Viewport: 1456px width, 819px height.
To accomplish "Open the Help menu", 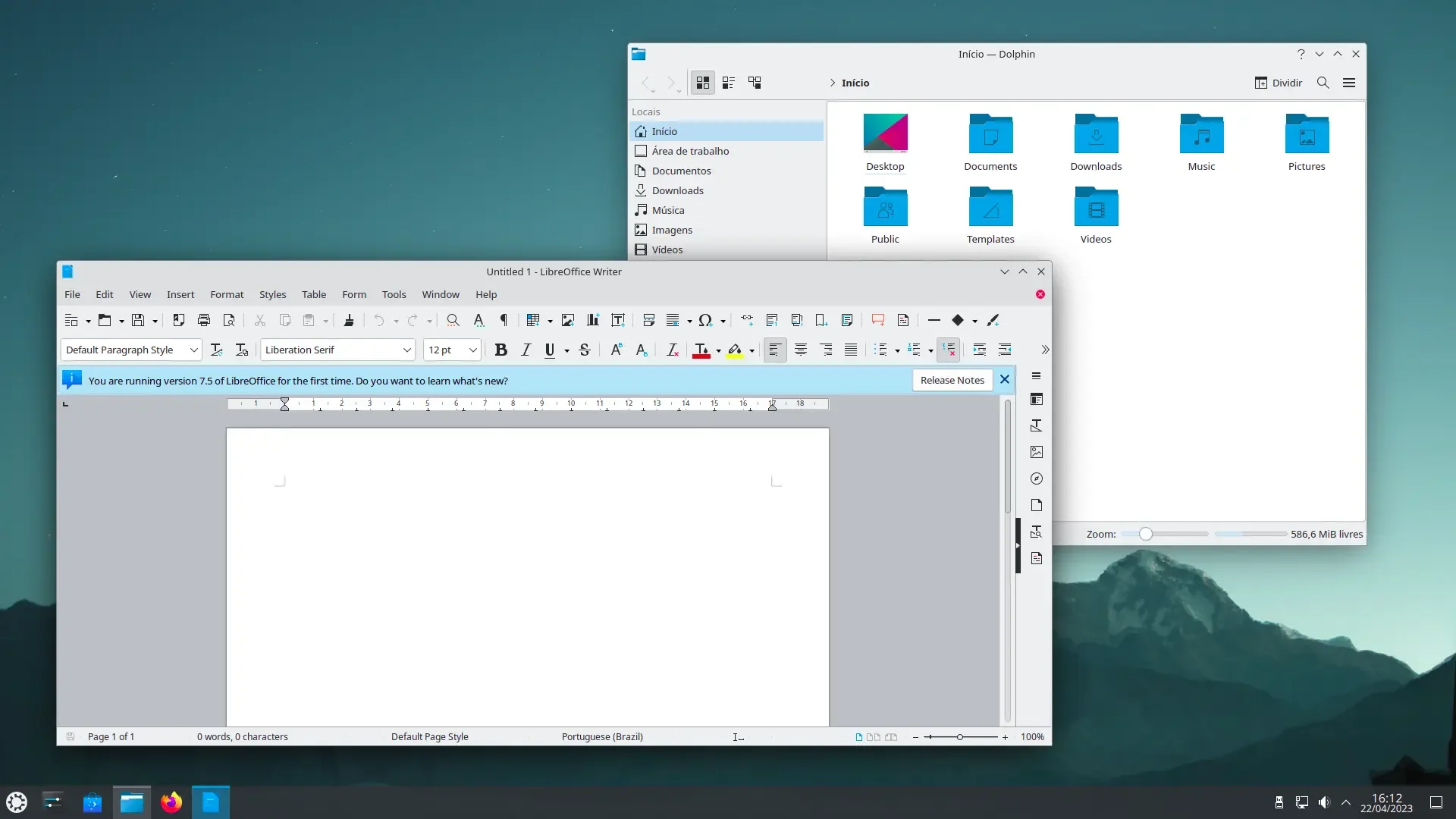I will click(486, 294).
